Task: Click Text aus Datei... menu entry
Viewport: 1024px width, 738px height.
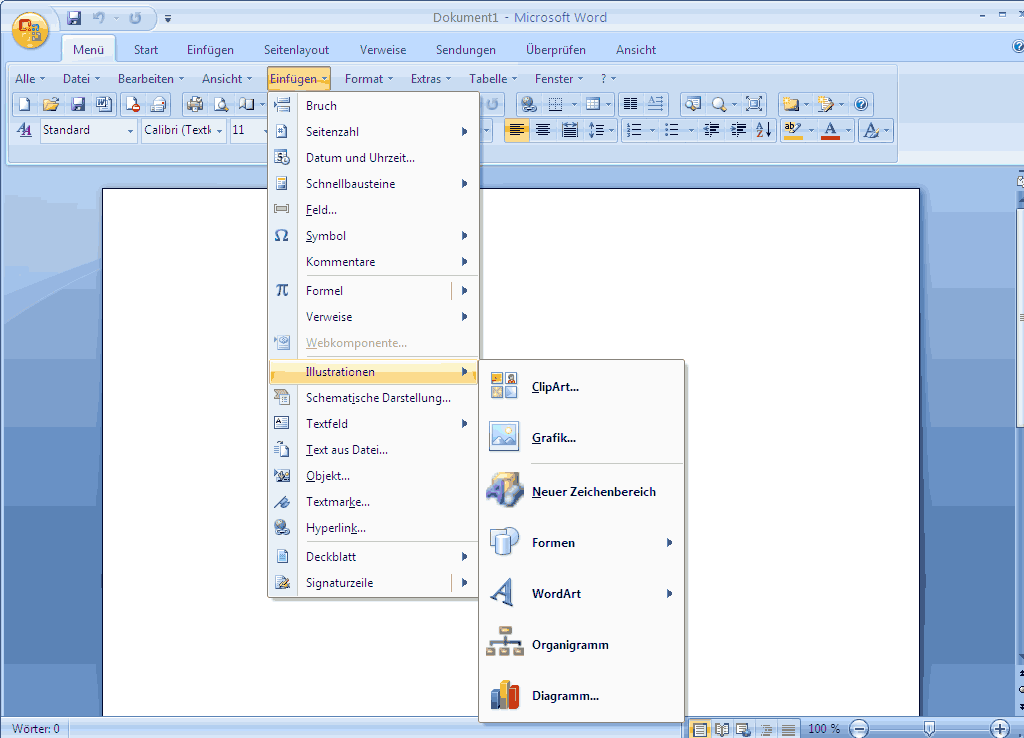Action: [x=374, y=449]
